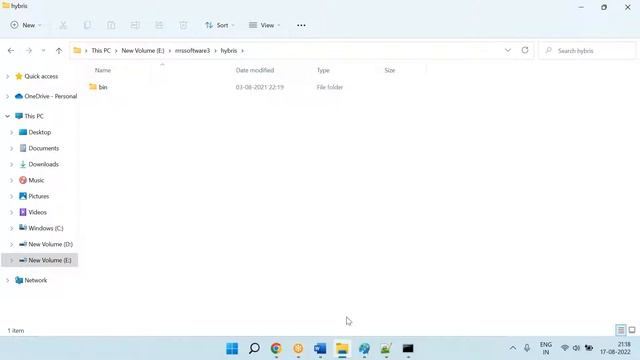The width and height of the screenshot is (640, 360).
Task: Switch to details view layout
Action: pos(621,330)
